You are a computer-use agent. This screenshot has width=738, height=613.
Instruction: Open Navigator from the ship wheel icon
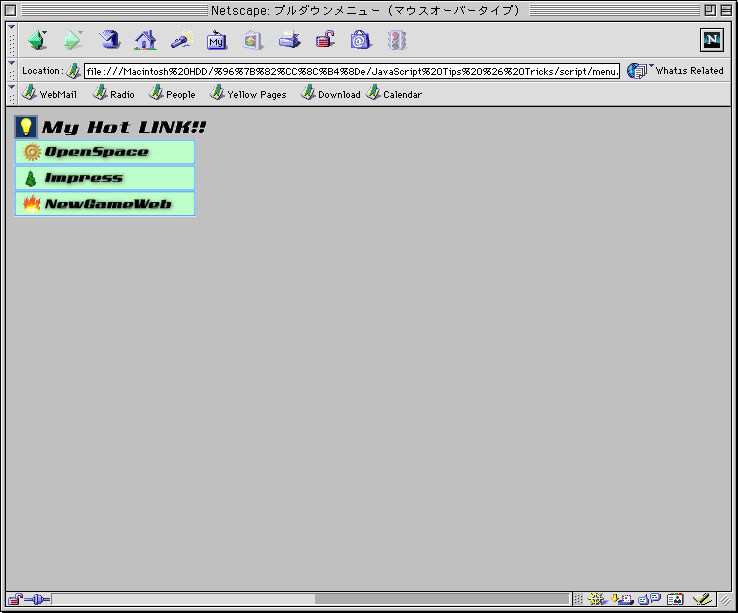point(597,599)
